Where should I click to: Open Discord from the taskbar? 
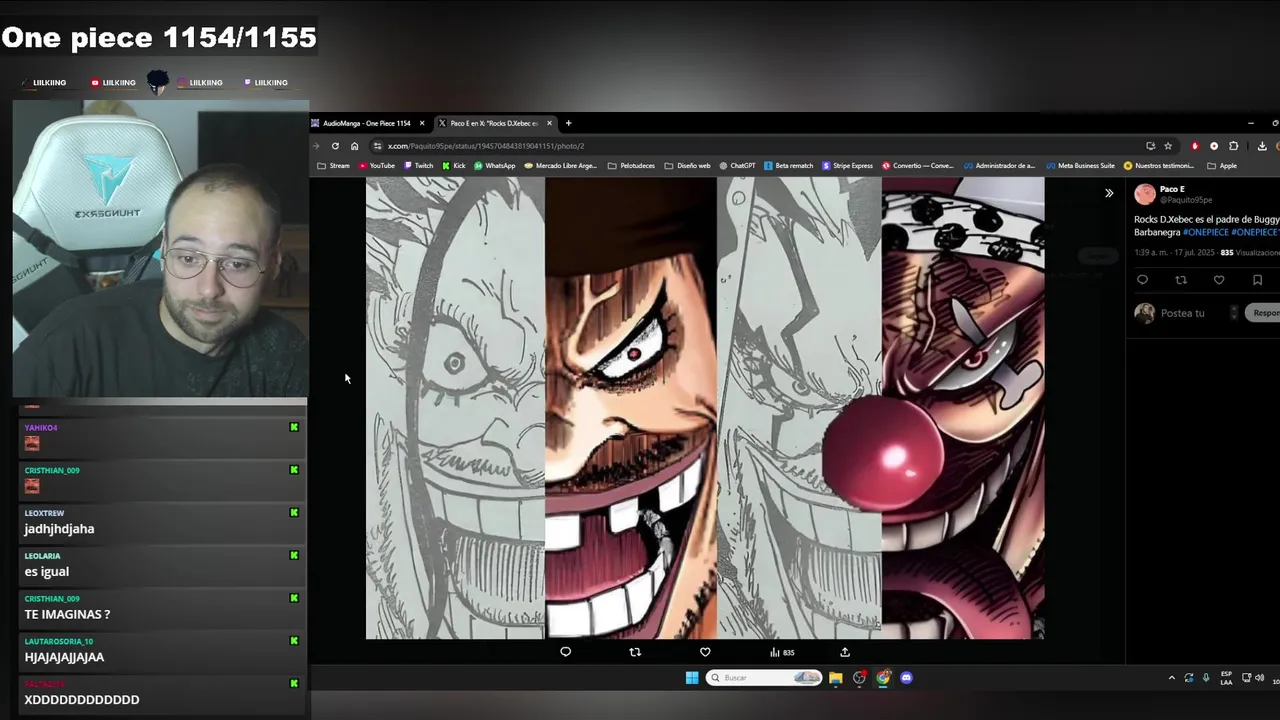pyautogui.click(x=906, y=678)
